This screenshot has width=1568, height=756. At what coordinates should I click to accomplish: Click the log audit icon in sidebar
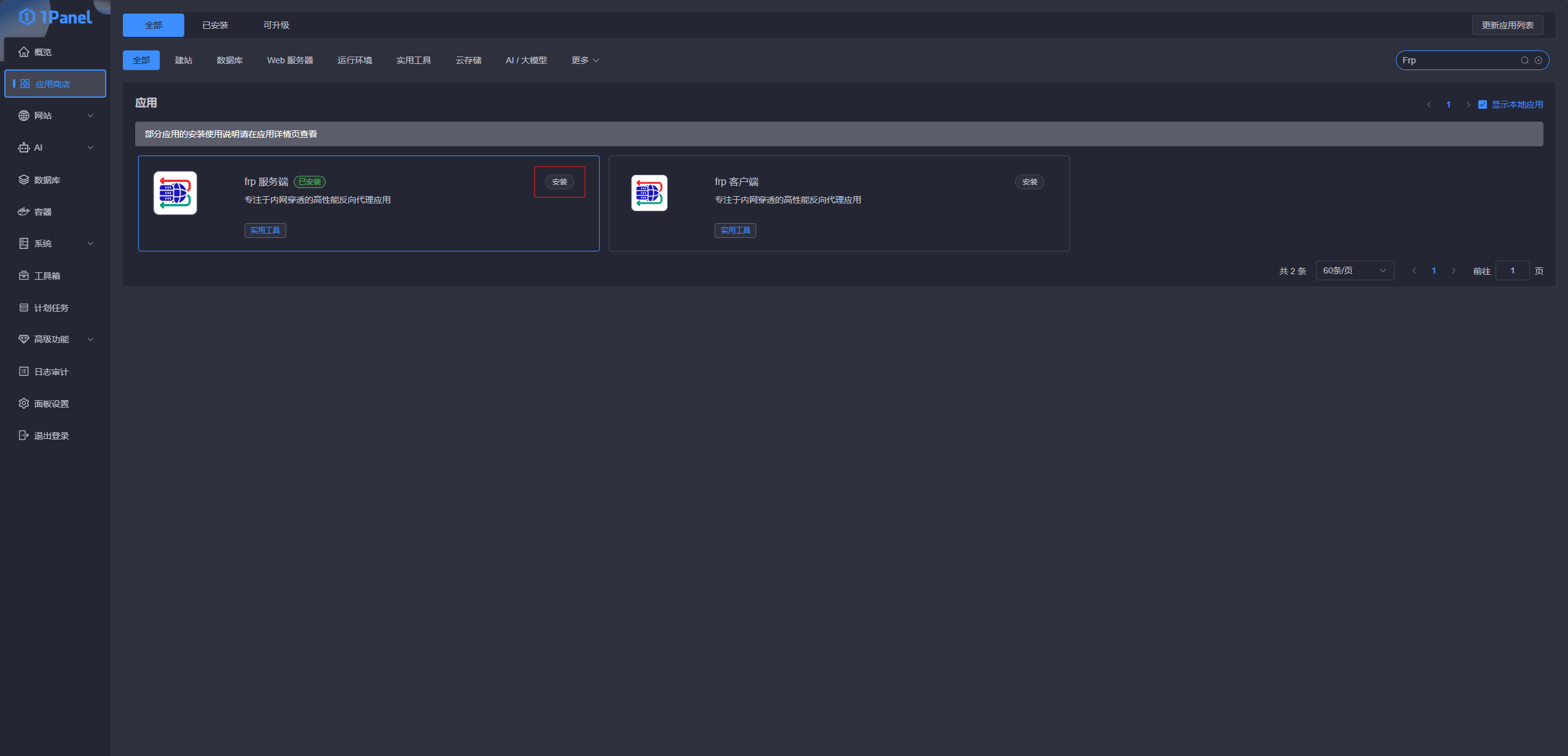[23, 371]
